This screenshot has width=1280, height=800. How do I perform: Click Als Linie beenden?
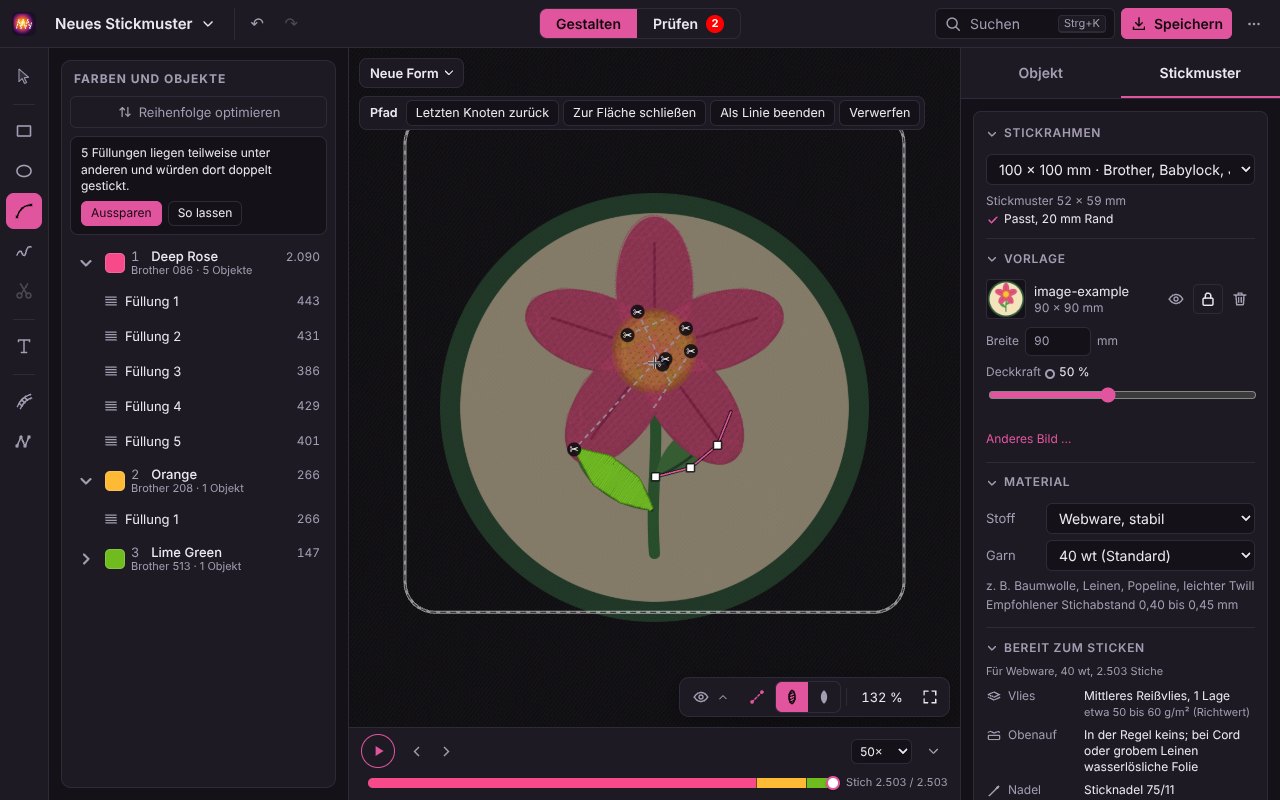(773, 113)
